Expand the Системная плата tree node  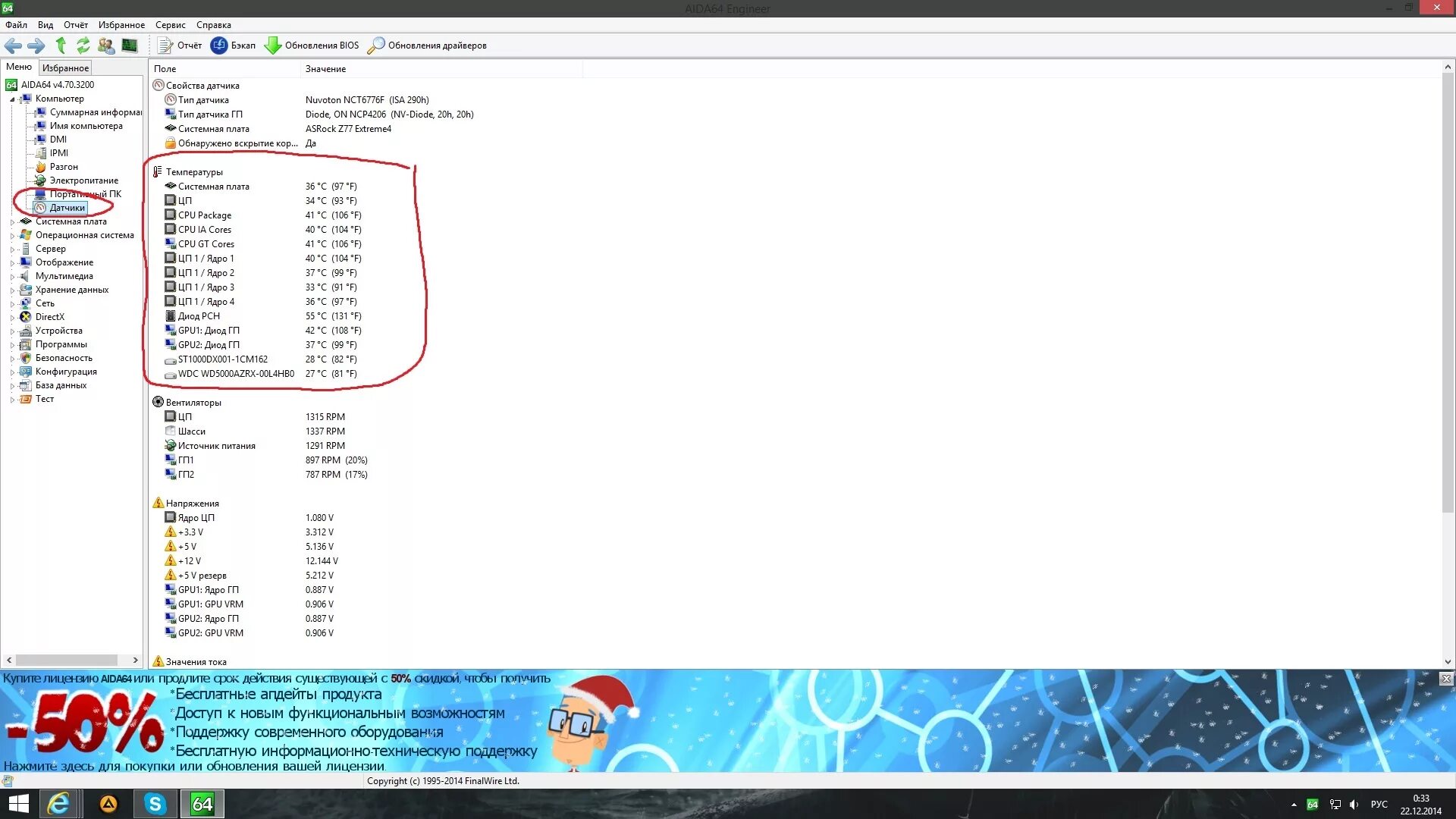[x=12, y=222]
